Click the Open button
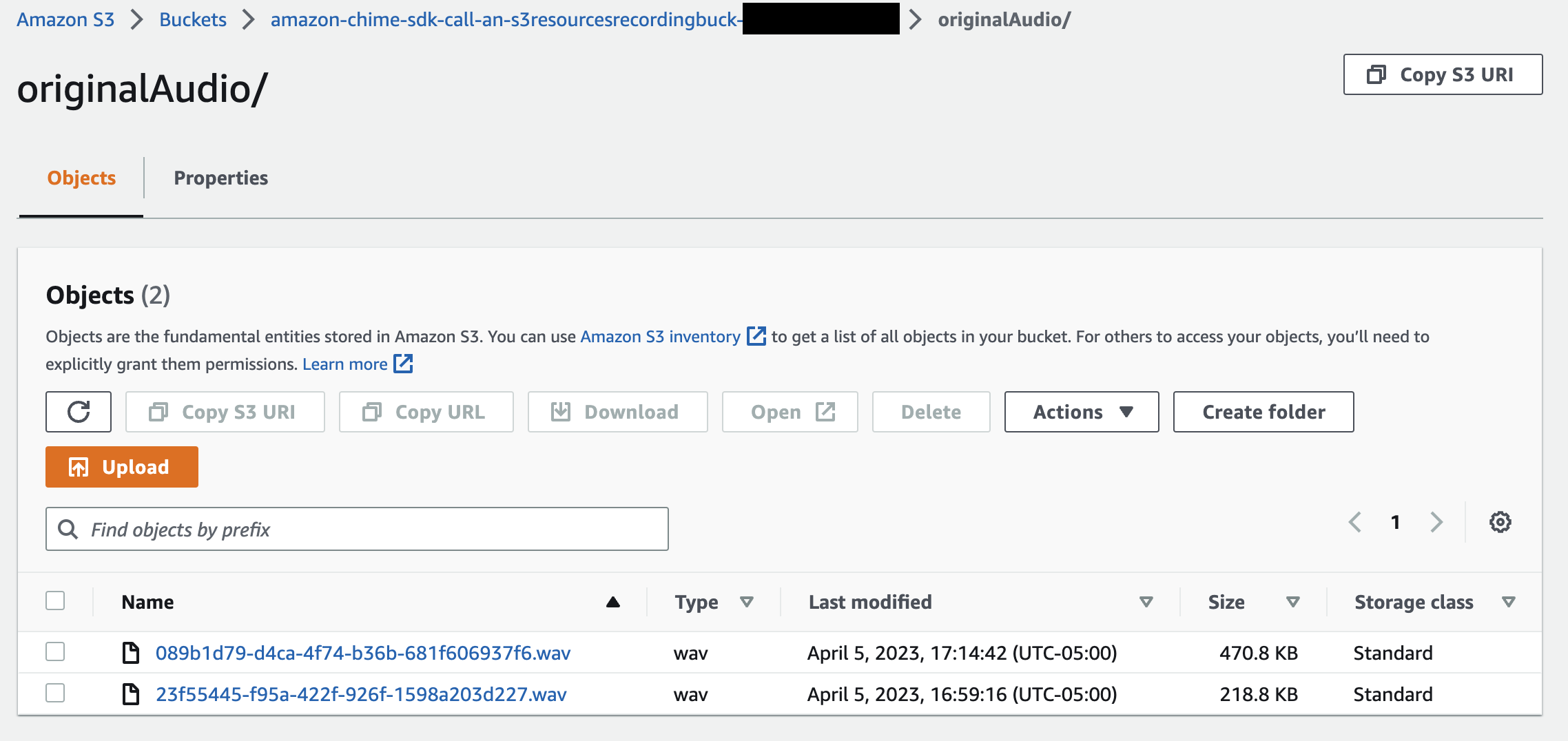Viewport: 1568px width, 741px height. [790, 412]
